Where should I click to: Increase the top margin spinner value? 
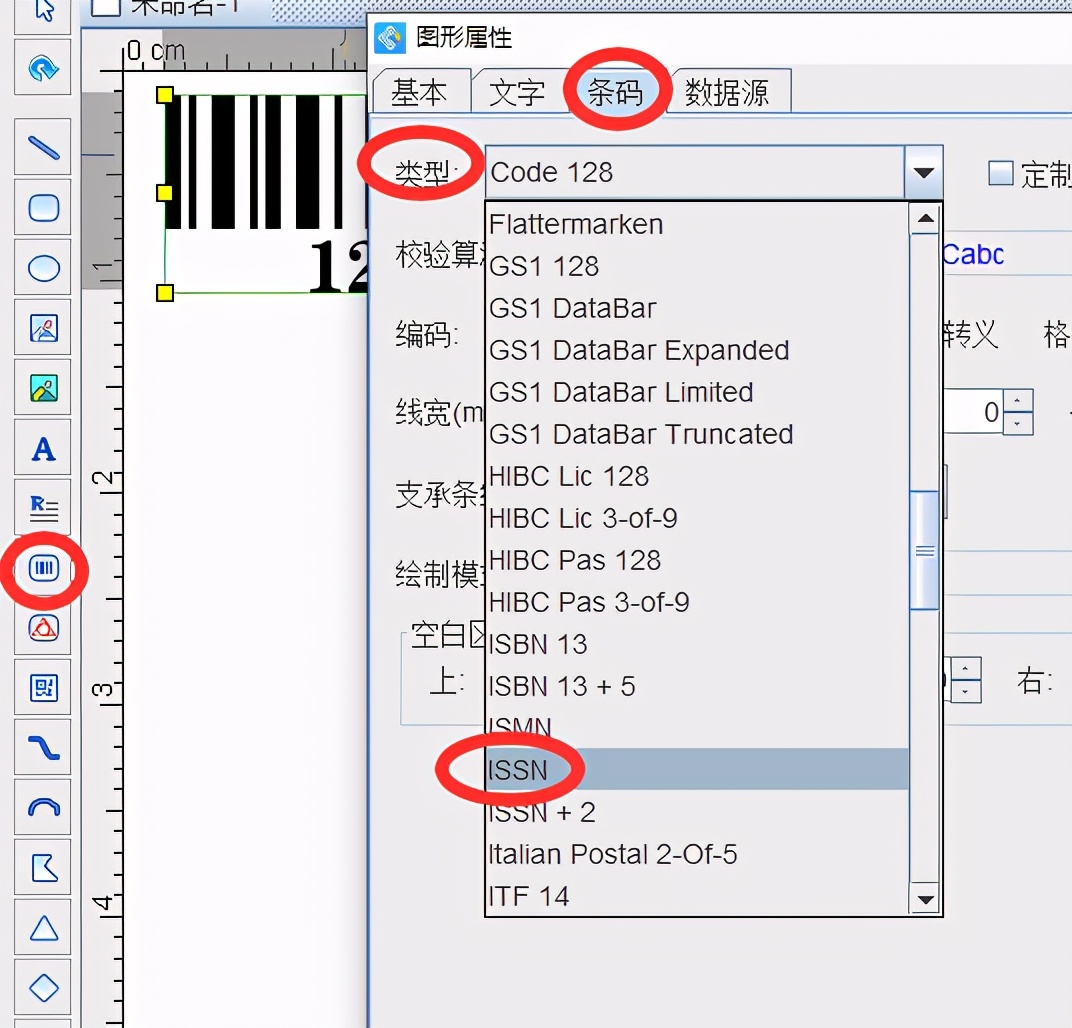965,668
